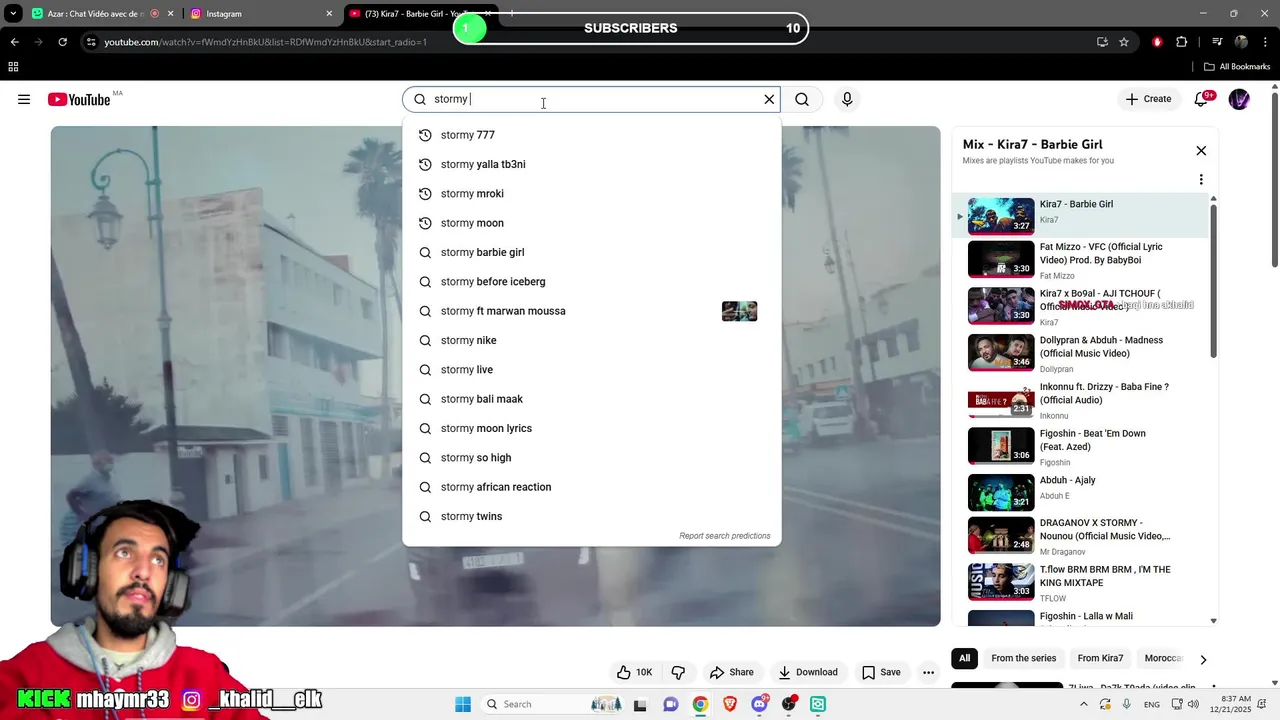
Task: Choose suggestion 'stormy ft marwan moussa'
Action: pyautogui.click(x=591, y=311)
